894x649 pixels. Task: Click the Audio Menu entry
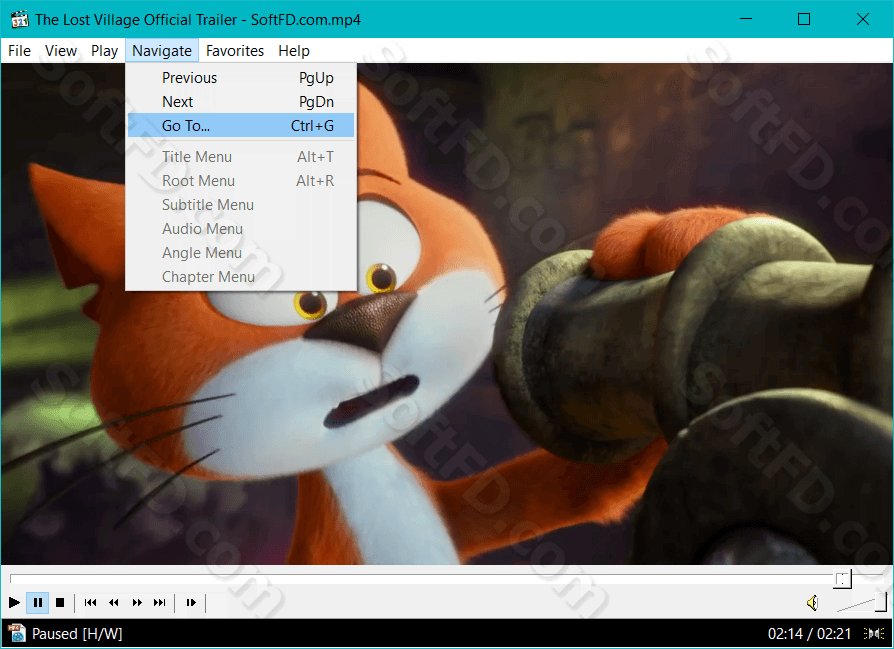click(x=241, y=228)
